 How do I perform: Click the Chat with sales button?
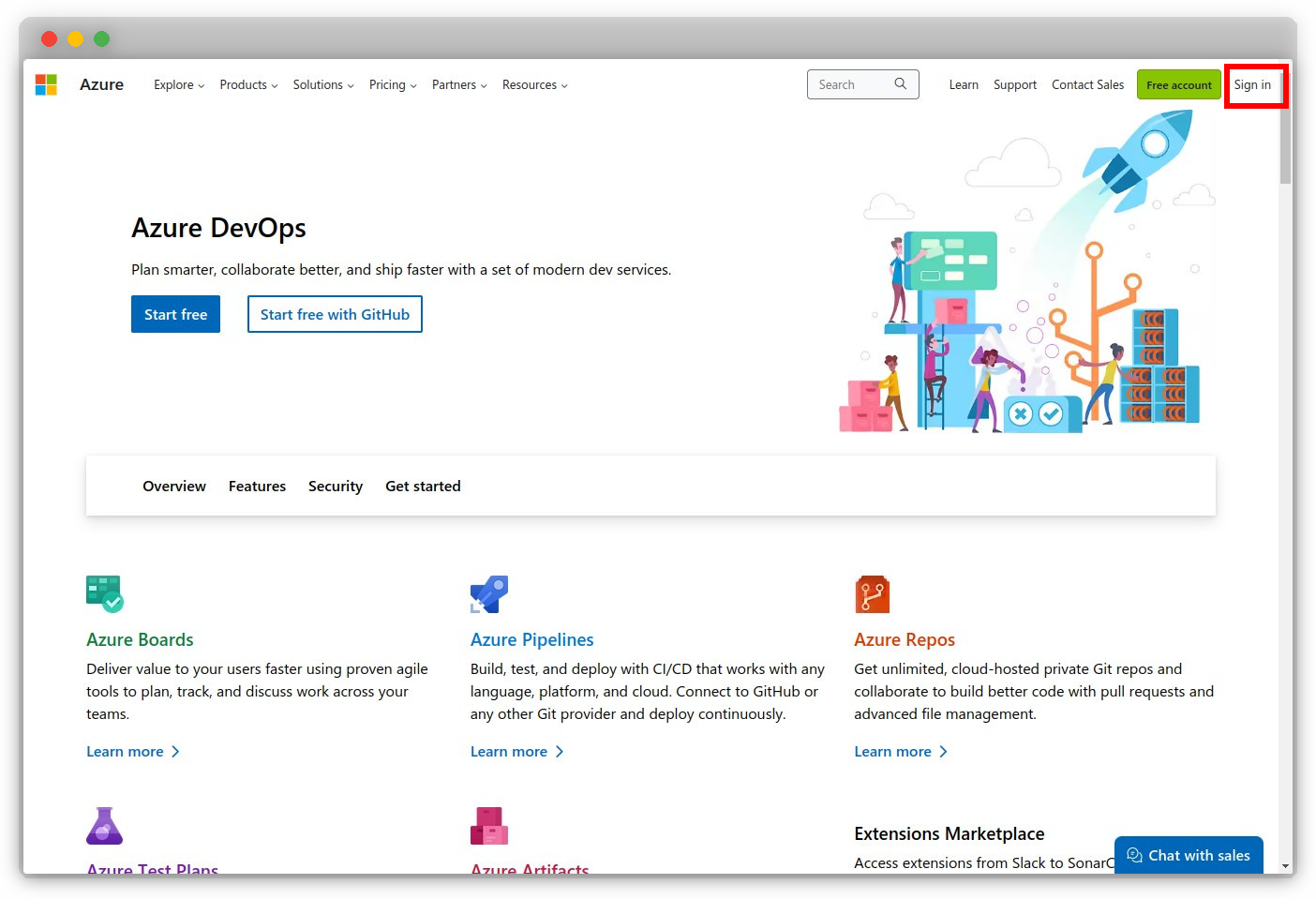point(1189,855)
